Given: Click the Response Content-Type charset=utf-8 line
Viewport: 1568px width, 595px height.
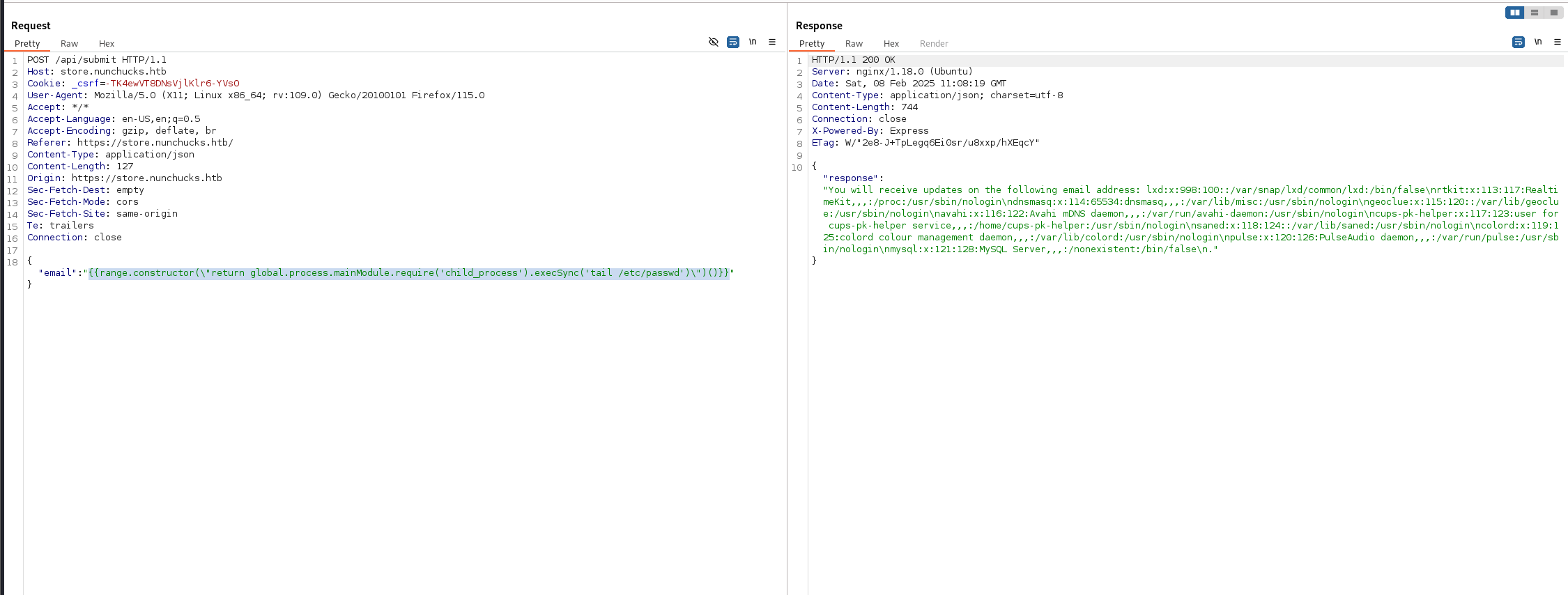Looking at the screenshot, I should tap(937, 95).
